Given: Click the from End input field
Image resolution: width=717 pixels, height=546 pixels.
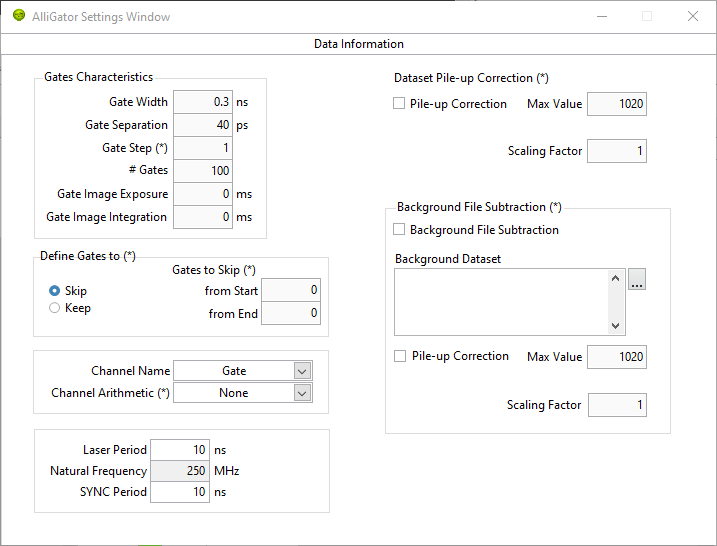Looking at the screenshot, I should [x=291, y=313].
